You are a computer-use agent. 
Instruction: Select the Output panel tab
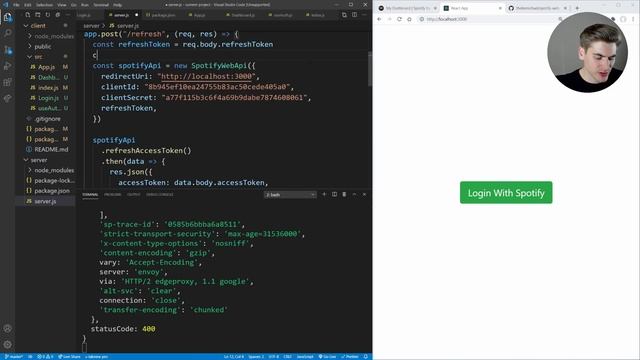point(133,195)
